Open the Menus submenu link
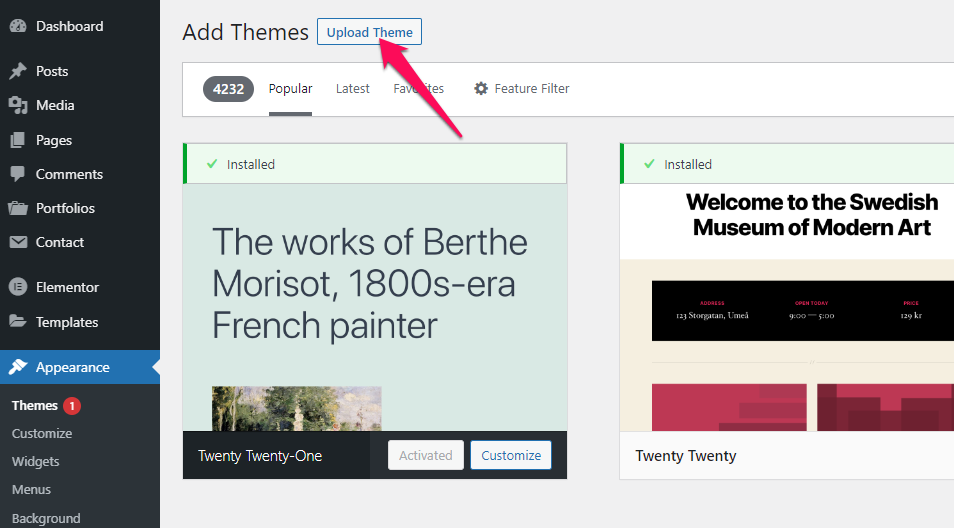The image size is (954, 528). [x=31, y=490]
